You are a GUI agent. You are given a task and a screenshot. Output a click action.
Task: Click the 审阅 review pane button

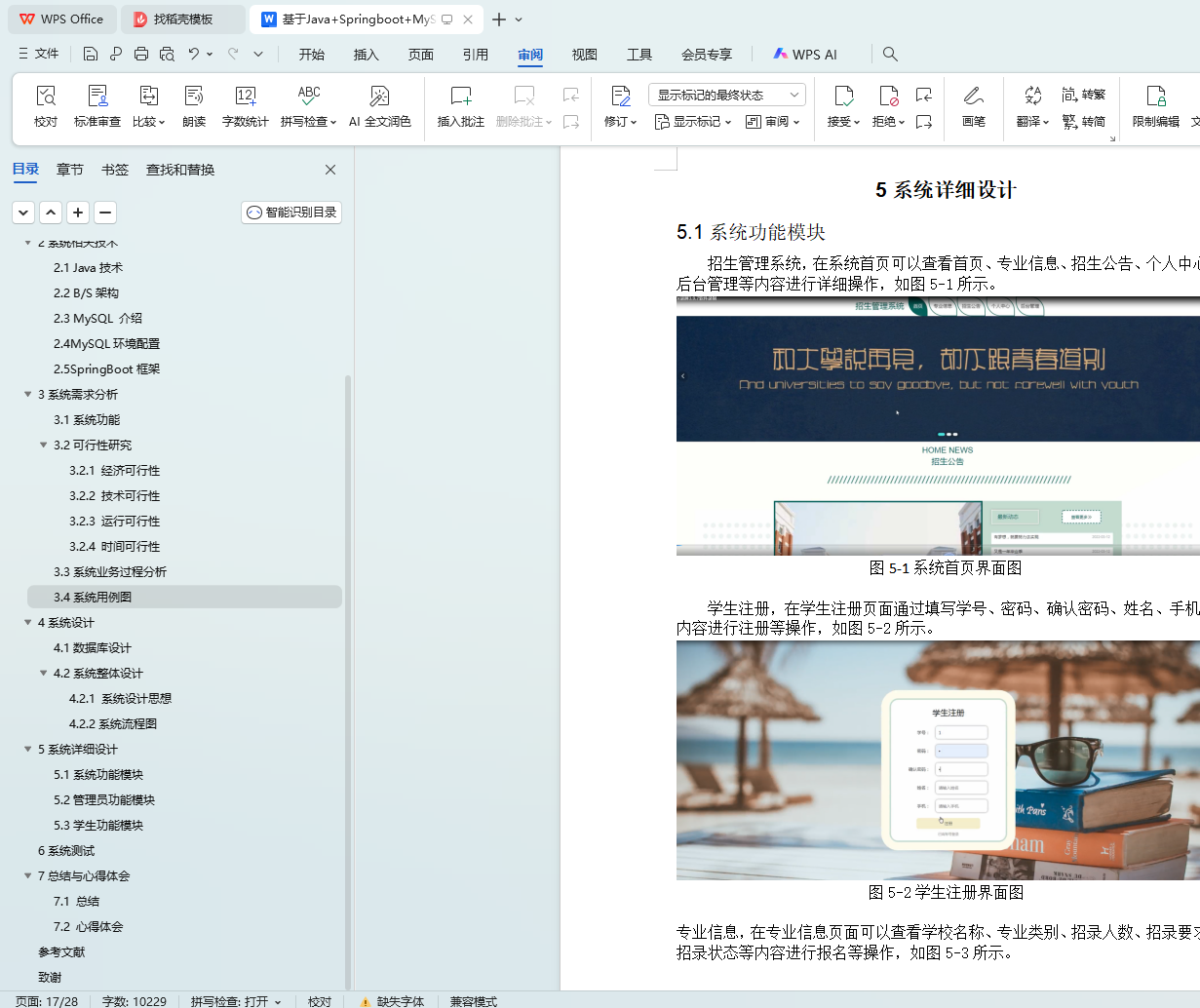point(772,122)
